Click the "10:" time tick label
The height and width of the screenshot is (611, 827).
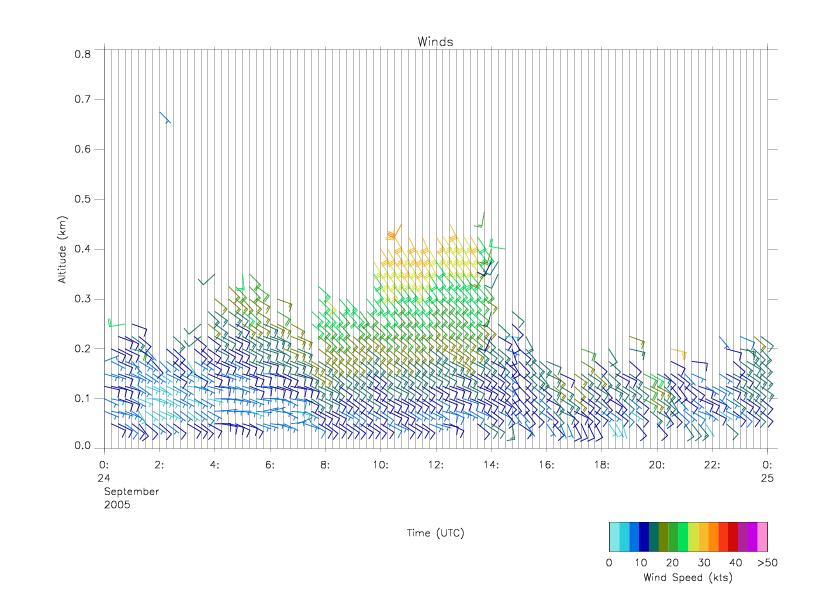pos(380,465)
